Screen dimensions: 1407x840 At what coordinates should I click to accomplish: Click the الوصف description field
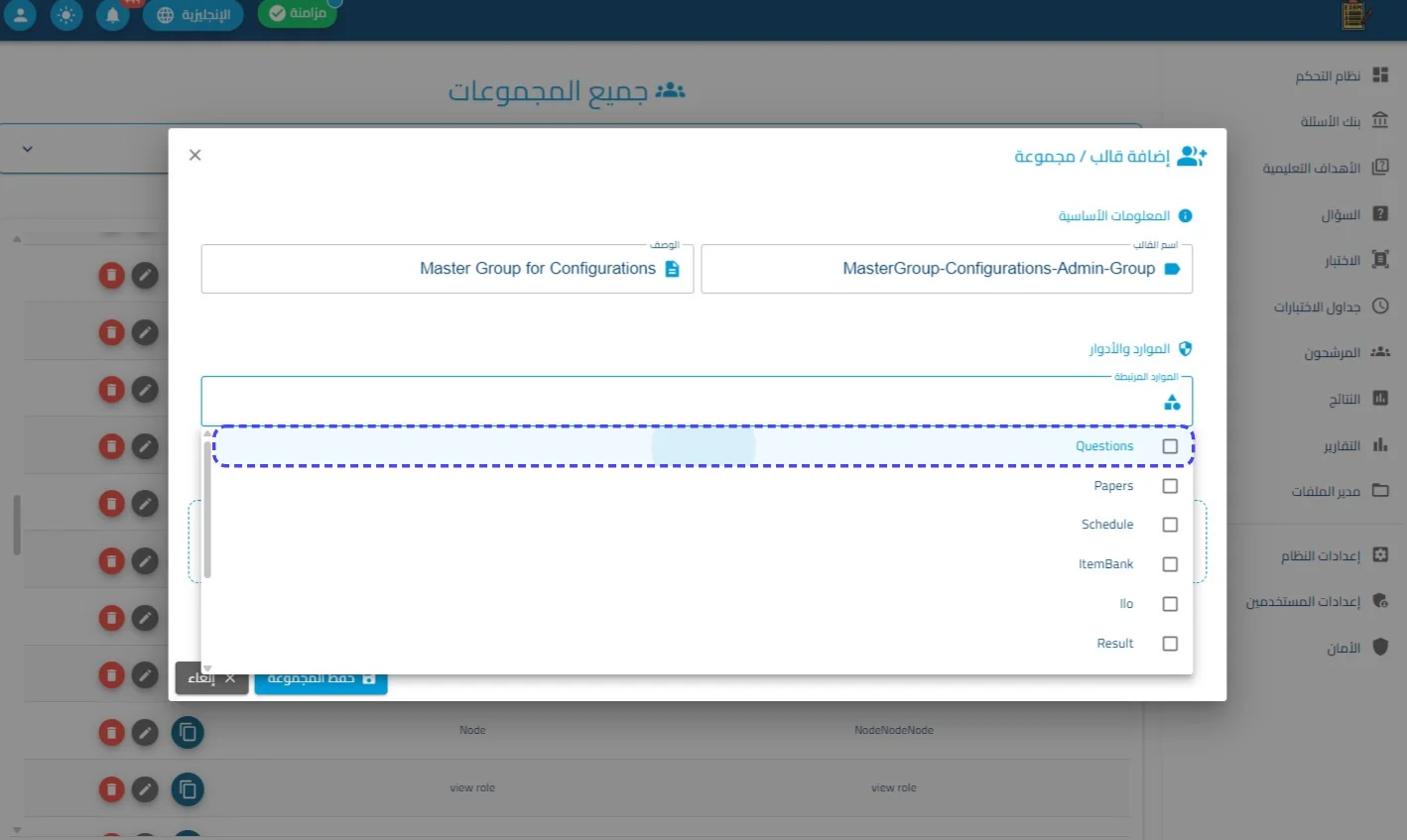(x=448, y=269)
